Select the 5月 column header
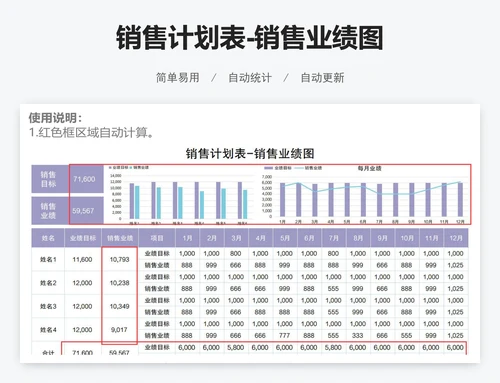500x383 pixels. coord(285,238)
